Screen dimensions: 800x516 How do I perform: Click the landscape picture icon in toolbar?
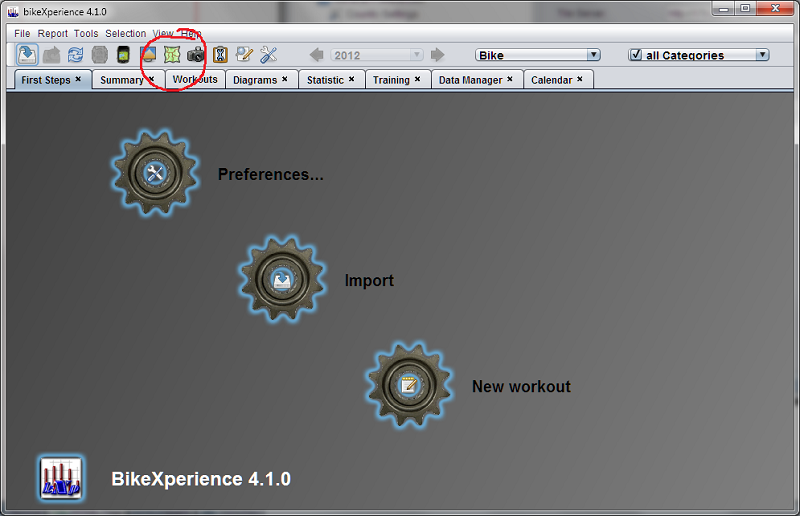(148, 55)
